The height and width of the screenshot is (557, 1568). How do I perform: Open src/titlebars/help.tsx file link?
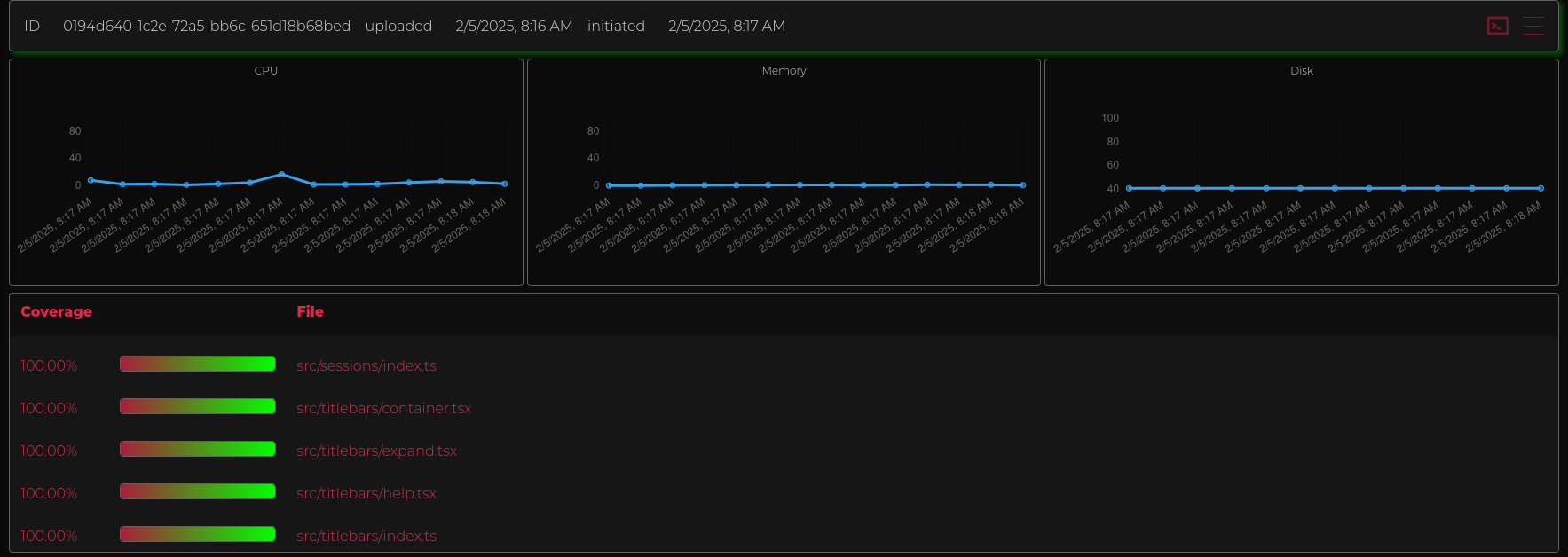[x=366, y=493]
